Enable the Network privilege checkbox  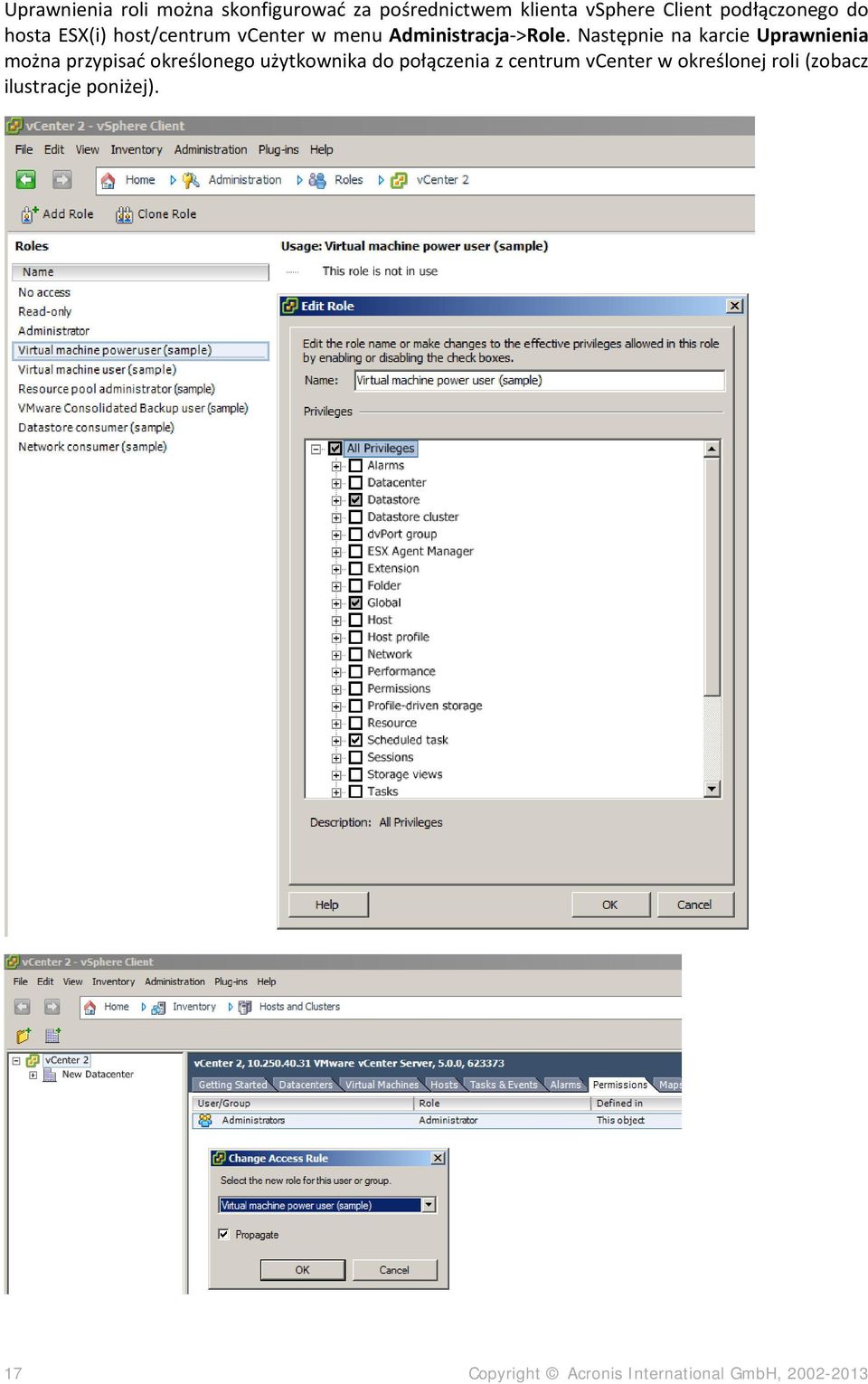[355, 655]
